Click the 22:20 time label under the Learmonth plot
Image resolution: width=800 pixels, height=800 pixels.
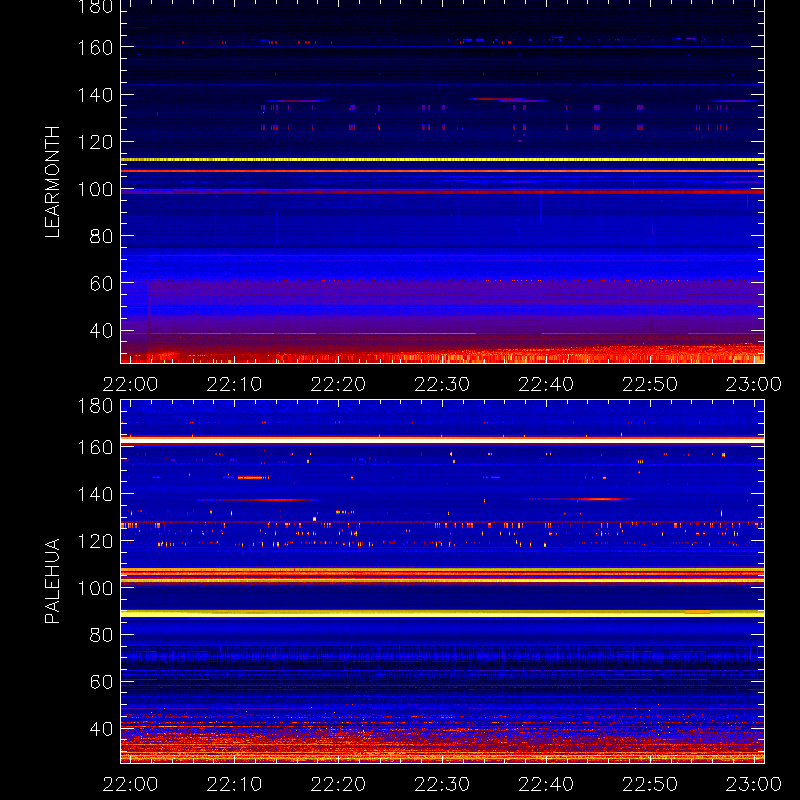tap(338, 384)
